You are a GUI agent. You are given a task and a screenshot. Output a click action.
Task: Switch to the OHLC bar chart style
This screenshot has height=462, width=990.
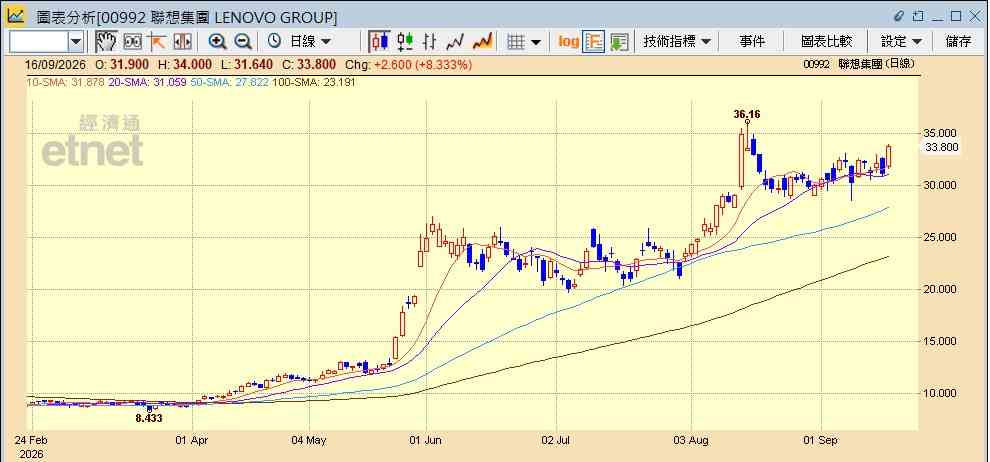pos(430,42)
